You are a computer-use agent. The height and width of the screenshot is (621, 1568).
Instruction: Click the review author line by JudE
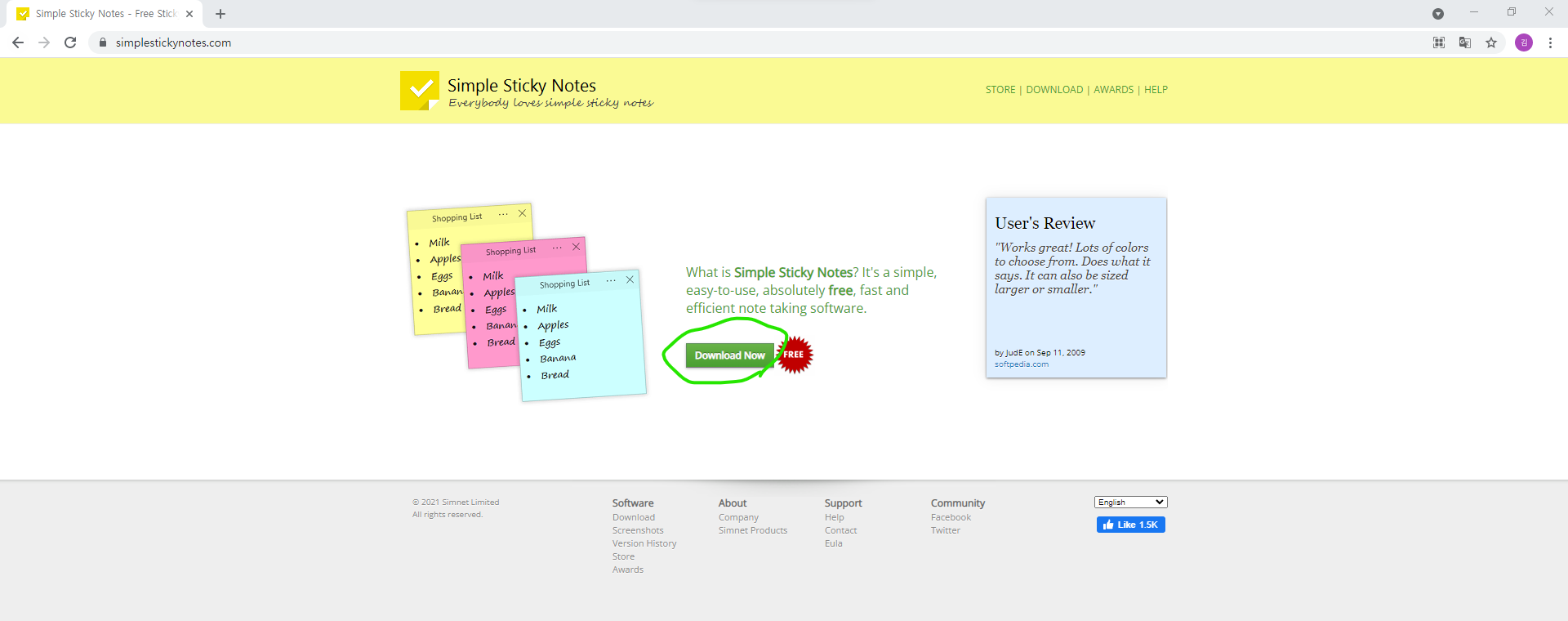1040,353
